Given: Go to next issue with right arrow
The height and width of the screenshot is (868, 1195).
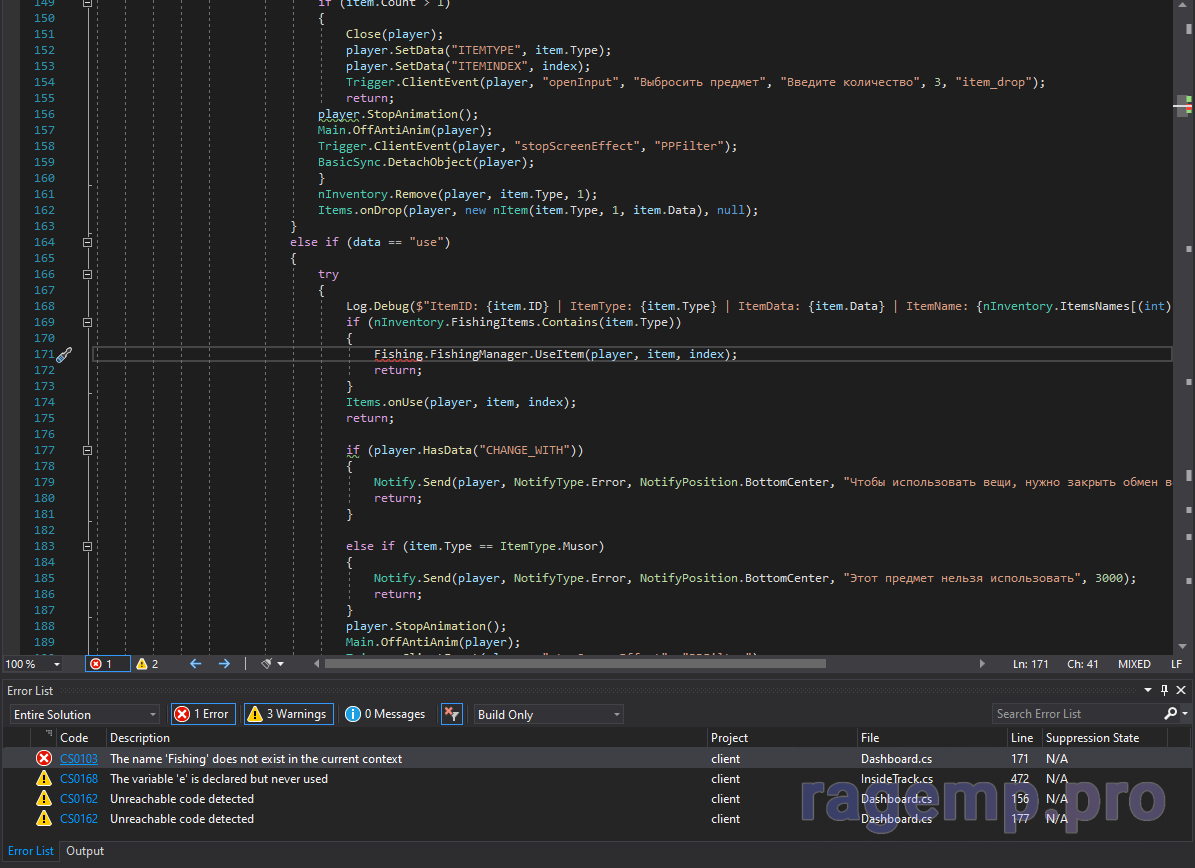Looking at the screenshot, I should [x=224, y=664].
